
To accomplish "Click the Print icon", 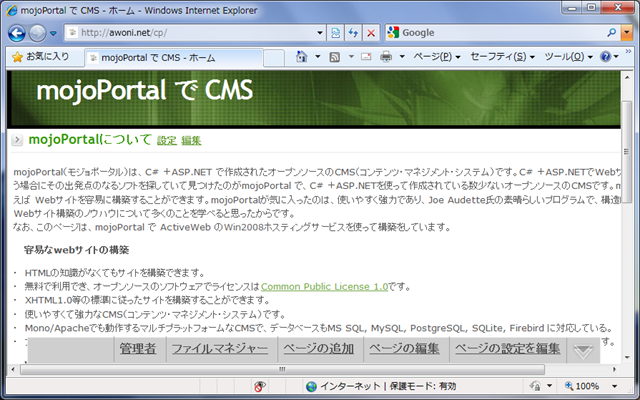I will (386, 57).
